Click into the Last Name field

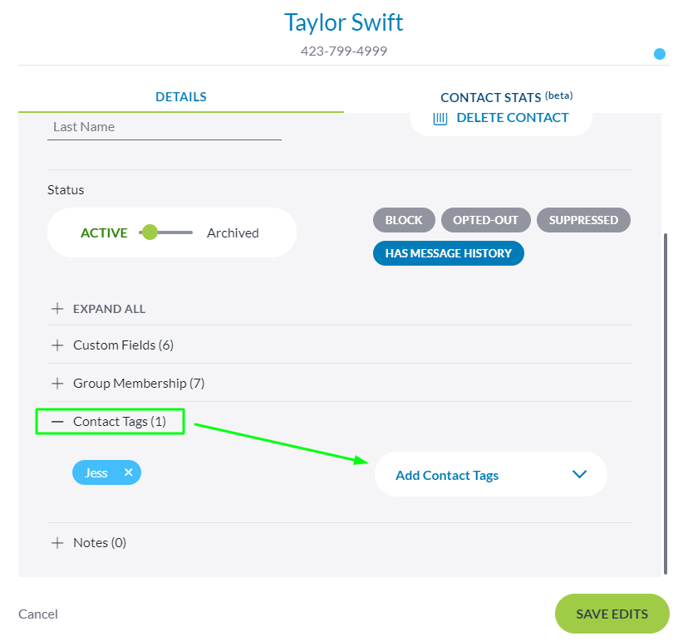click(164, 127)
